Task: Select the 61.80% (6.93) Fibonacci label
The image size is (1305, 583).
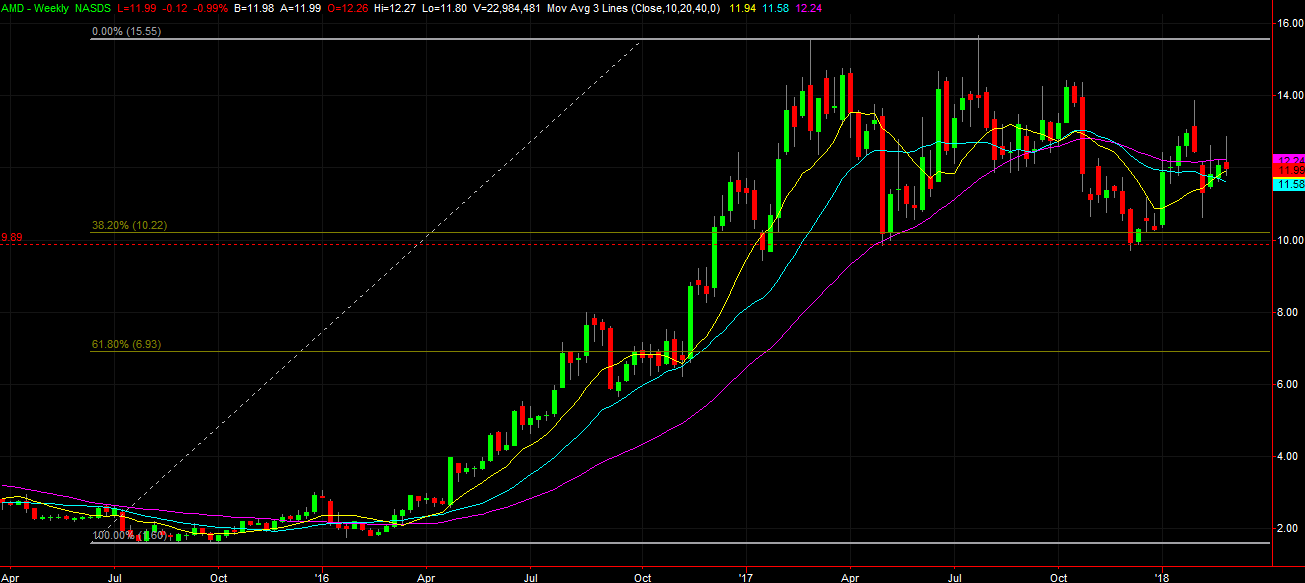Action: click(126, 344)
